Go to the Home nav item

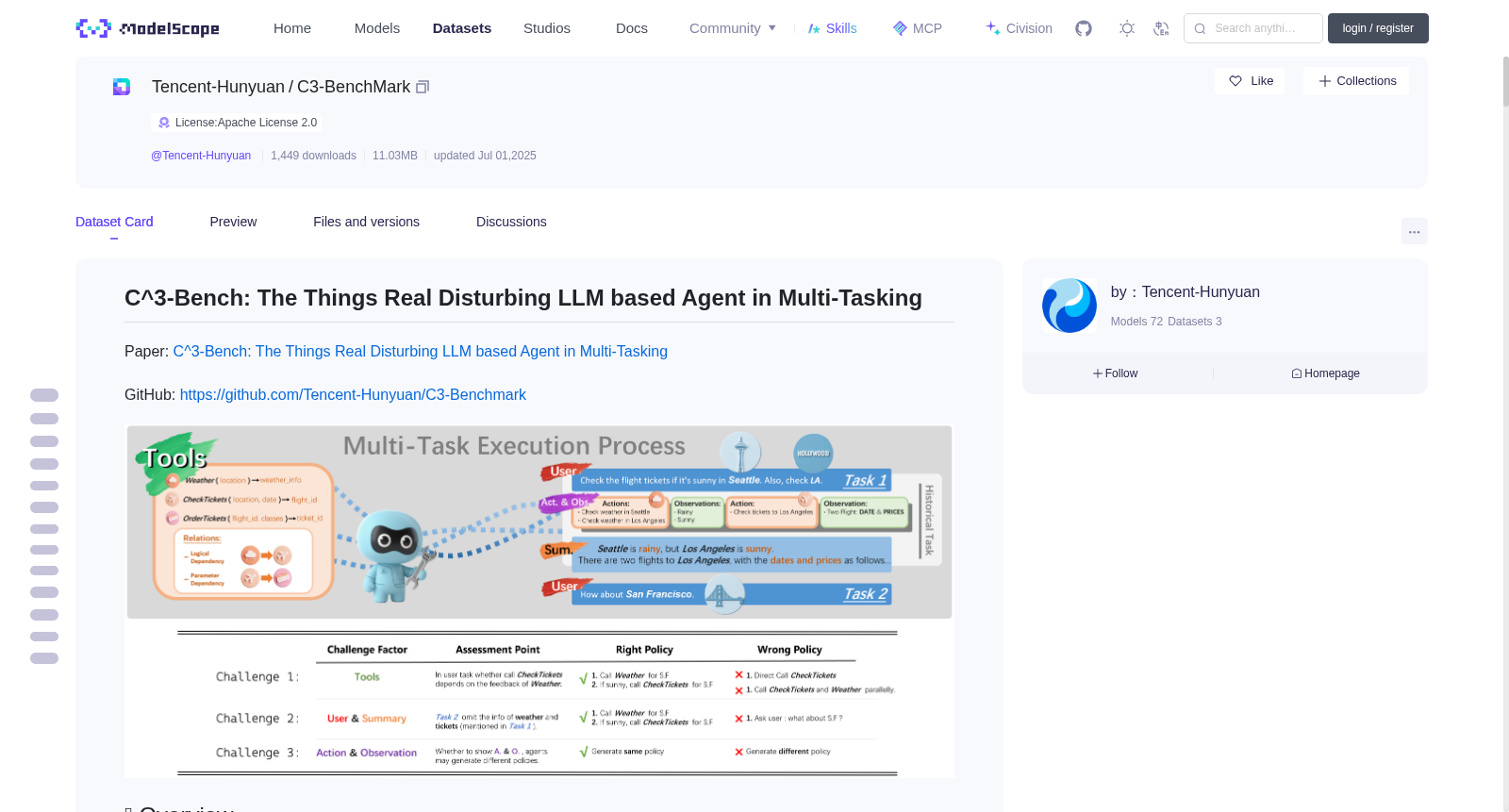pos(292,28)
